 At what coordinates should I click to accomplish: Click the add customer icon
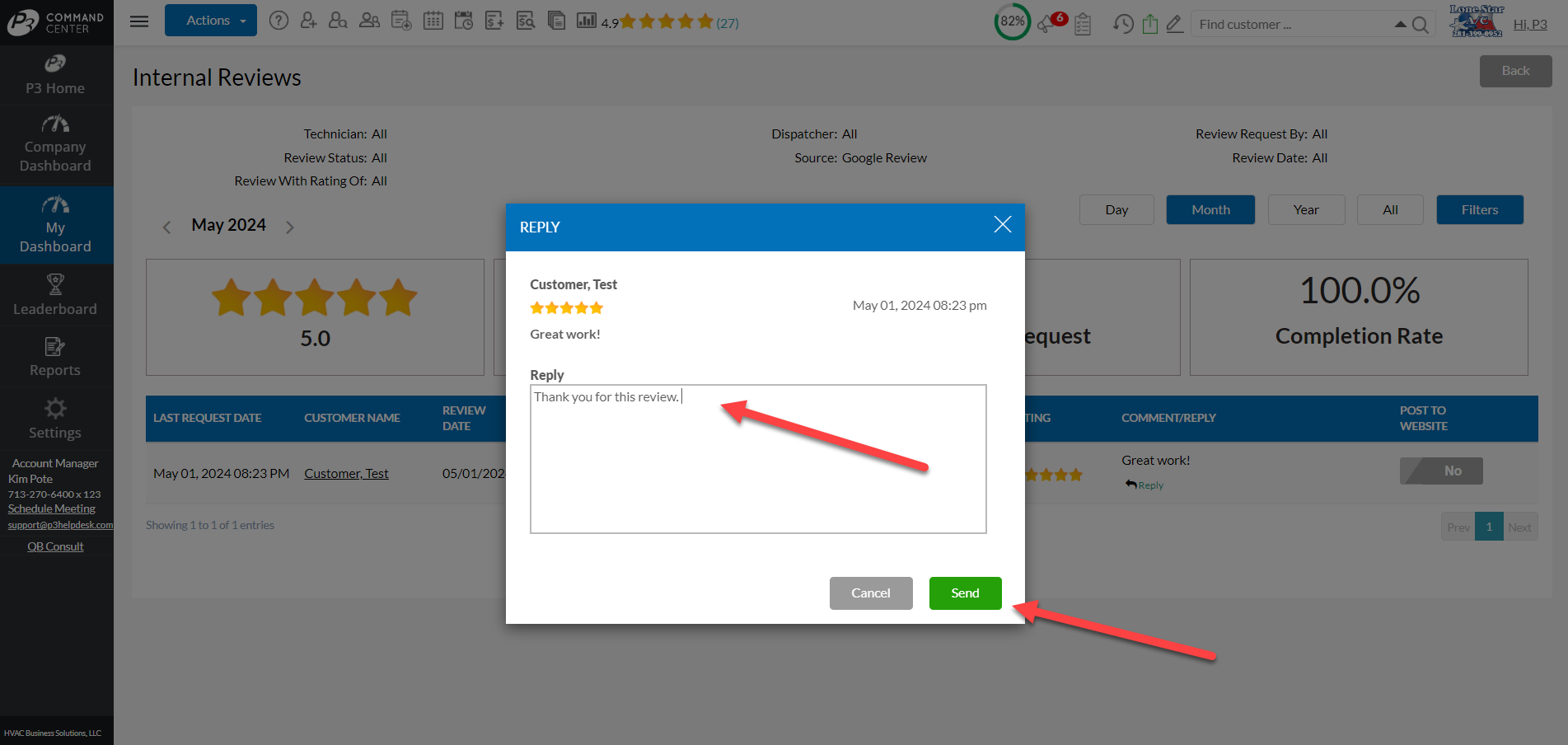(308, 21)
